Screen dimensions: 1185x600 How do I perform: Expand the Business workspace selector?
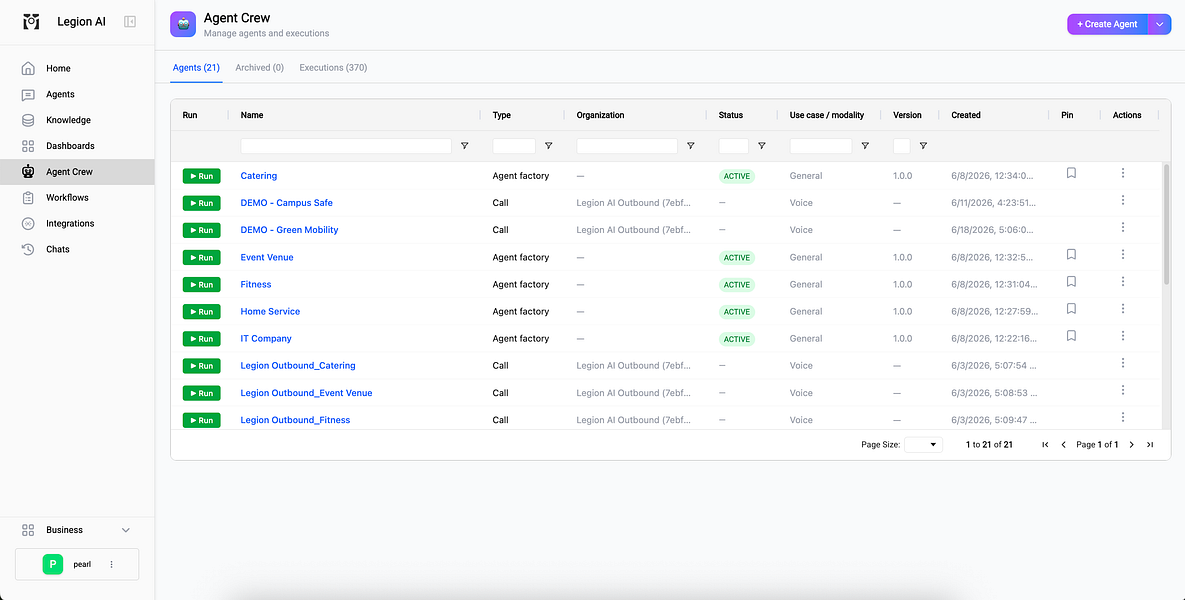76,530
